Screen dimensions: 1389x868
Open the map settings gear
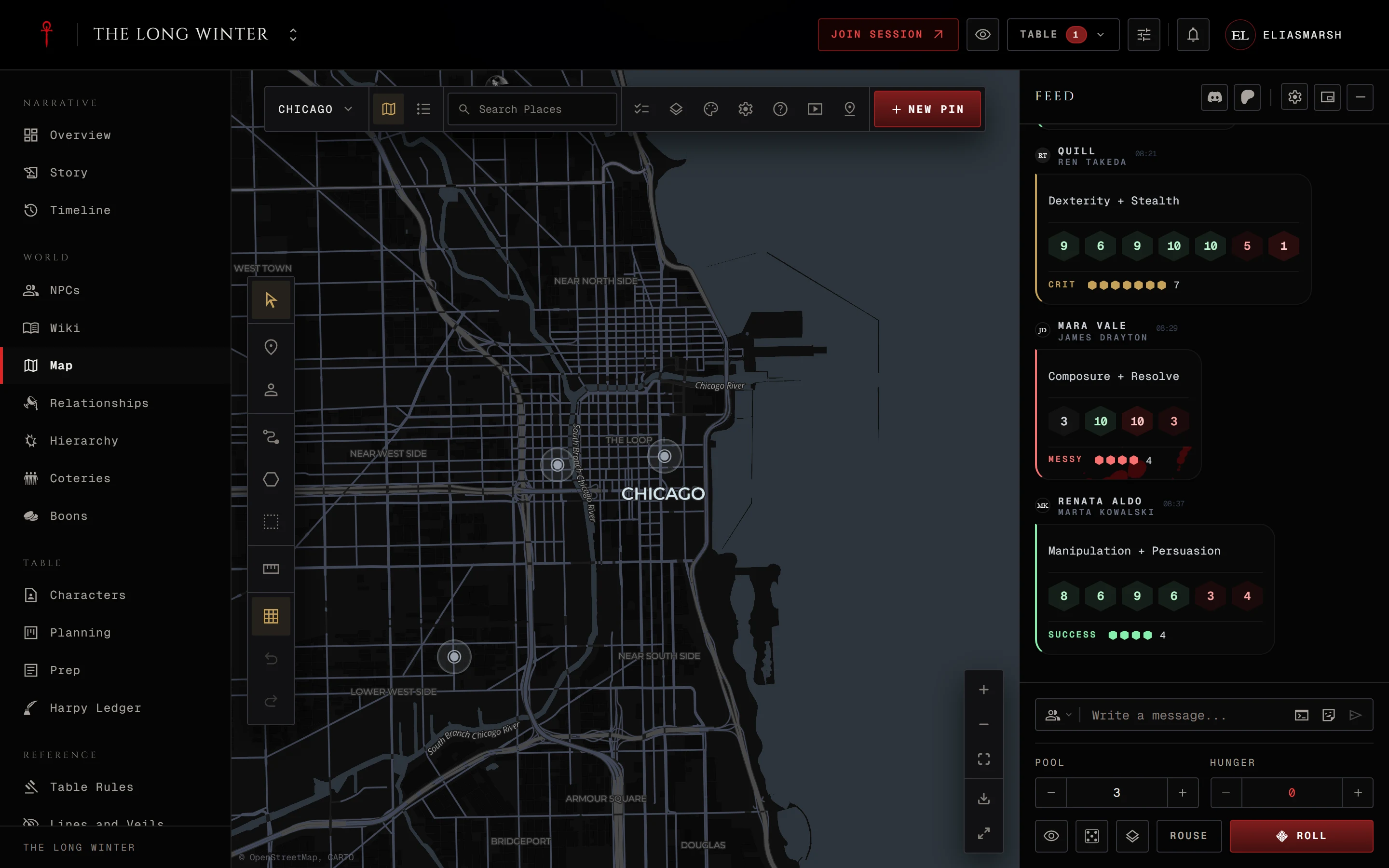tap(746, 109)
